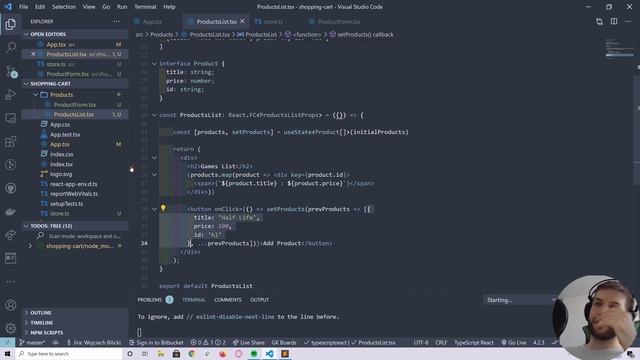Open the Manage gear icon

[x=11, y=328]
